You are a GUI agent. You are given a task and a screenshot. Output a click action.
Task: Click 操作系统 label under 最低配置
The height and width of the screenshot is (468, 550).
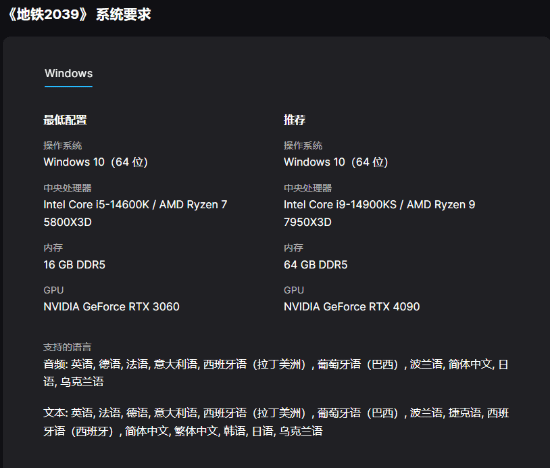pos(63,146)
